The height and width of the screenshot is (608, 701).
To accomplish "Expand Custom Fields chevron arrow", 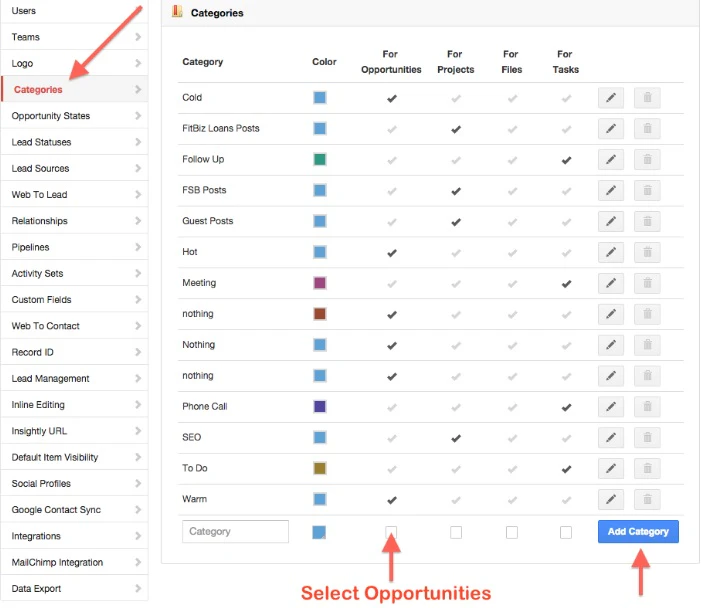I will (138, 300).
